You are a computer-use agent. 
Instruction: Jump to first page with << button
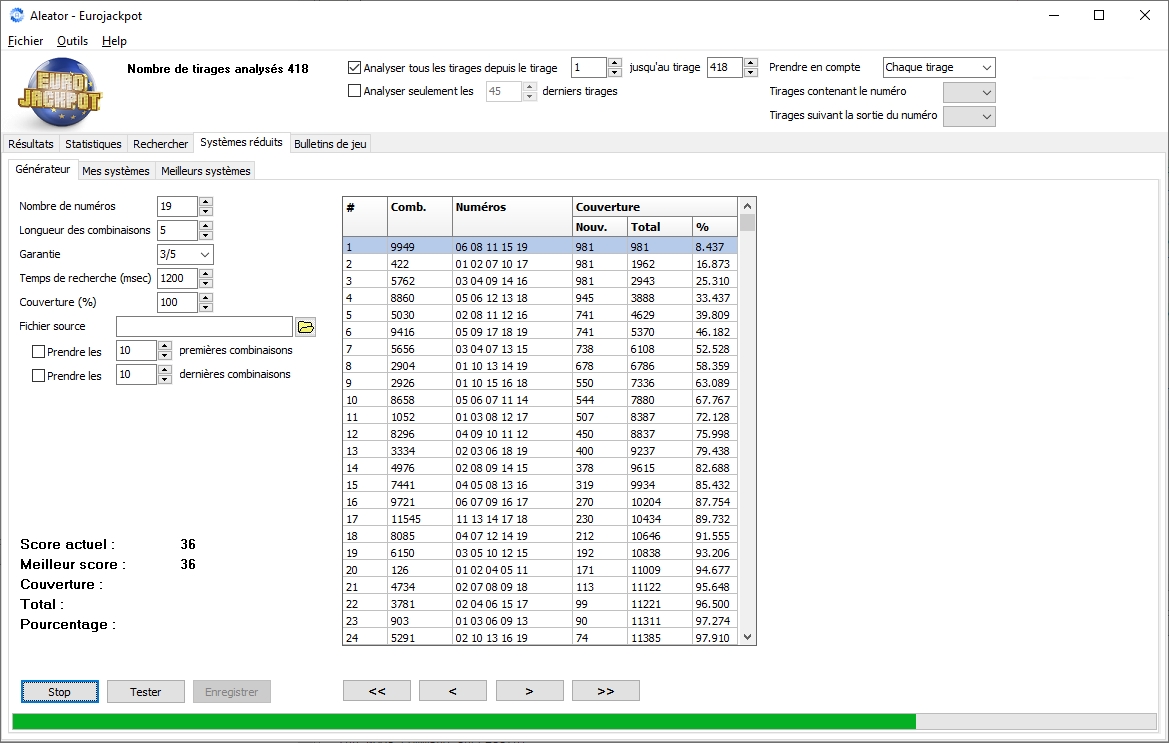(376, 691)
